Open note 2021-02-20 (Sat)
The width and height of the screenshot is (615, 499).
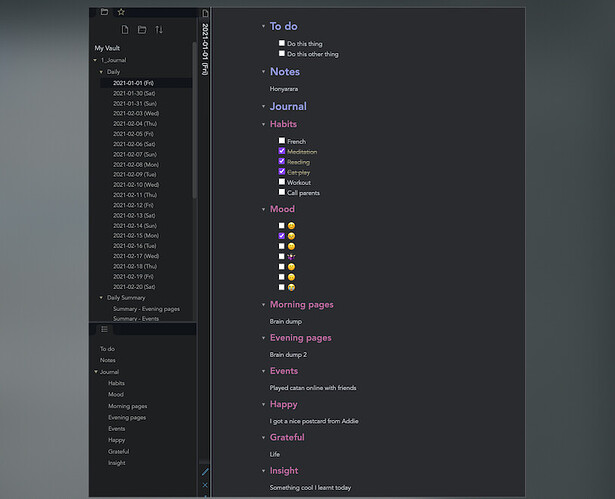pyautogui.click(x=134, y=287)
